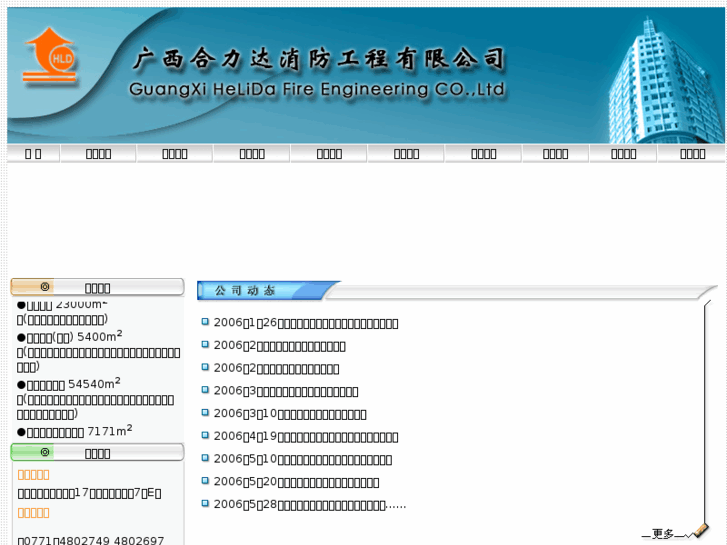Click the pencil icon next to 更多
Screen dimensions: 727x545
point(700,530)
